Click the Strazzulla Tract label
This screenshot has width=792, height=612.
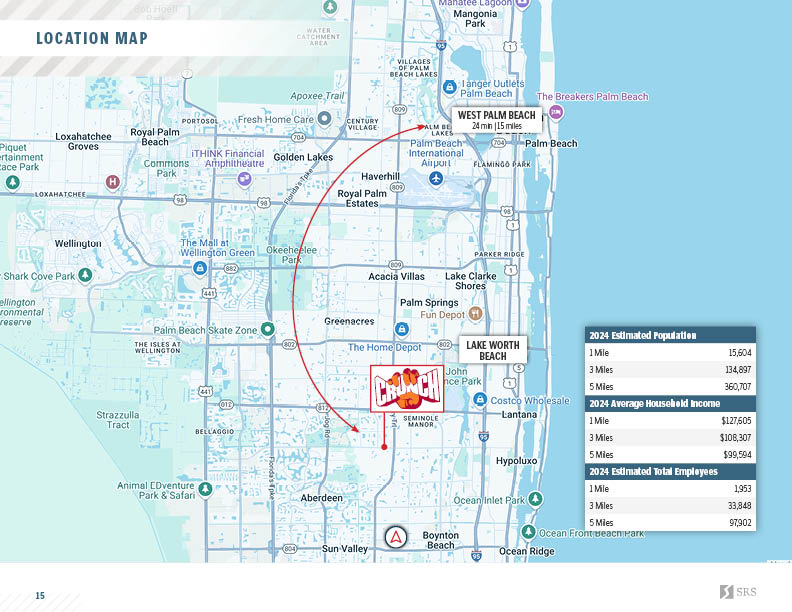[x=118, y=420]
